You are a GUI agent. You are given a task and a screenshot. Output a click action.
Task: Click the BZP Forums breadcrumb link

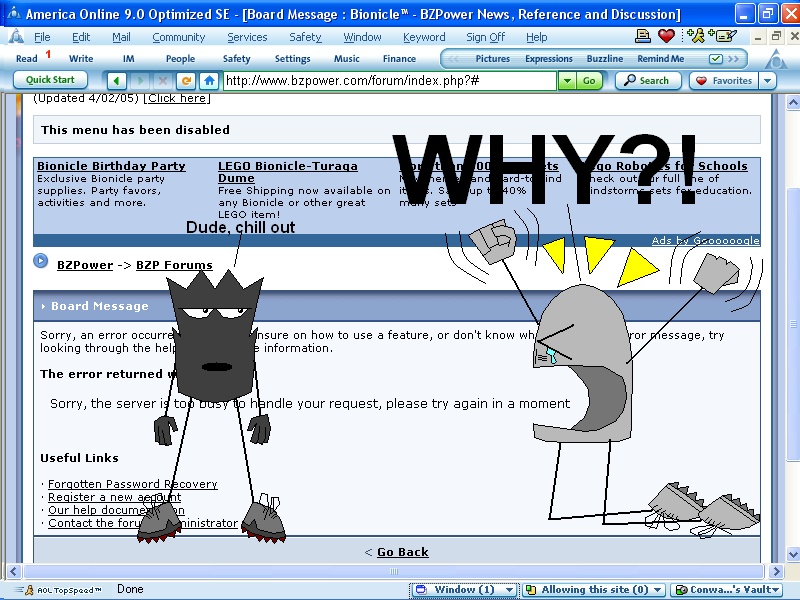[174, 265]
